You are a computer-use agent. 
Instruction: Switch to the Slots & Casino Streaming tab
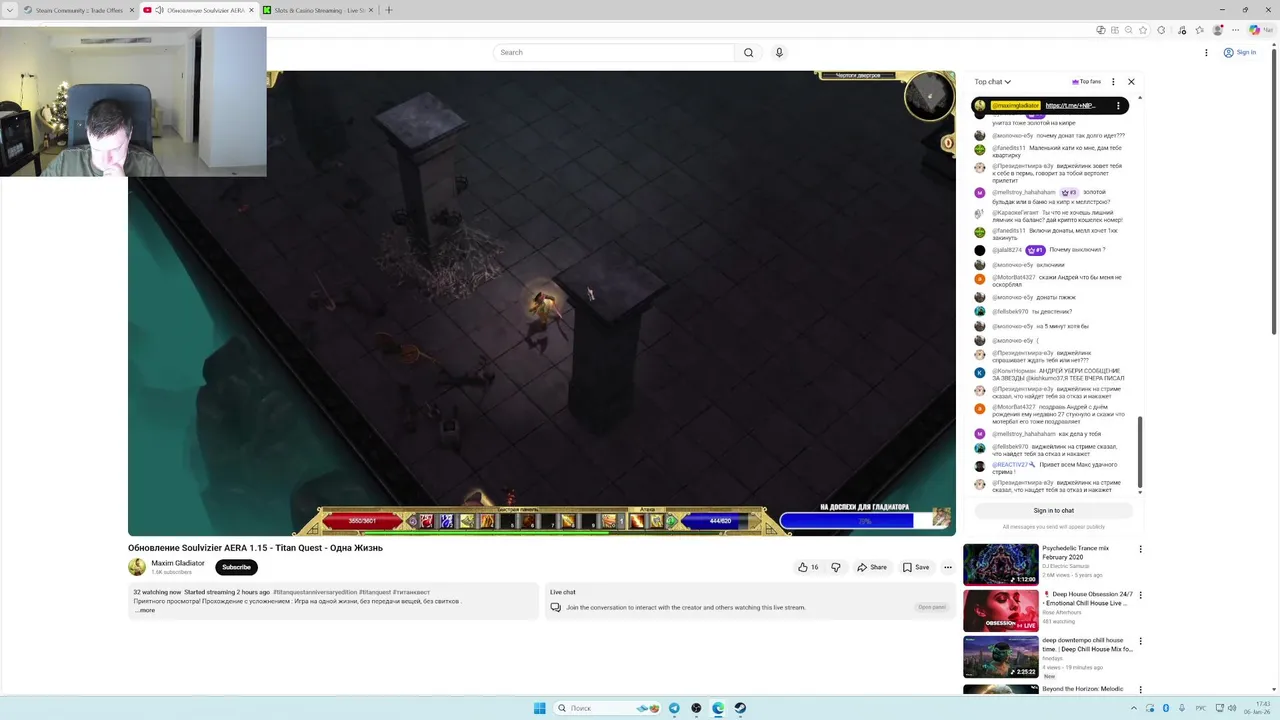pyautogui.click(x=318, y=10)
